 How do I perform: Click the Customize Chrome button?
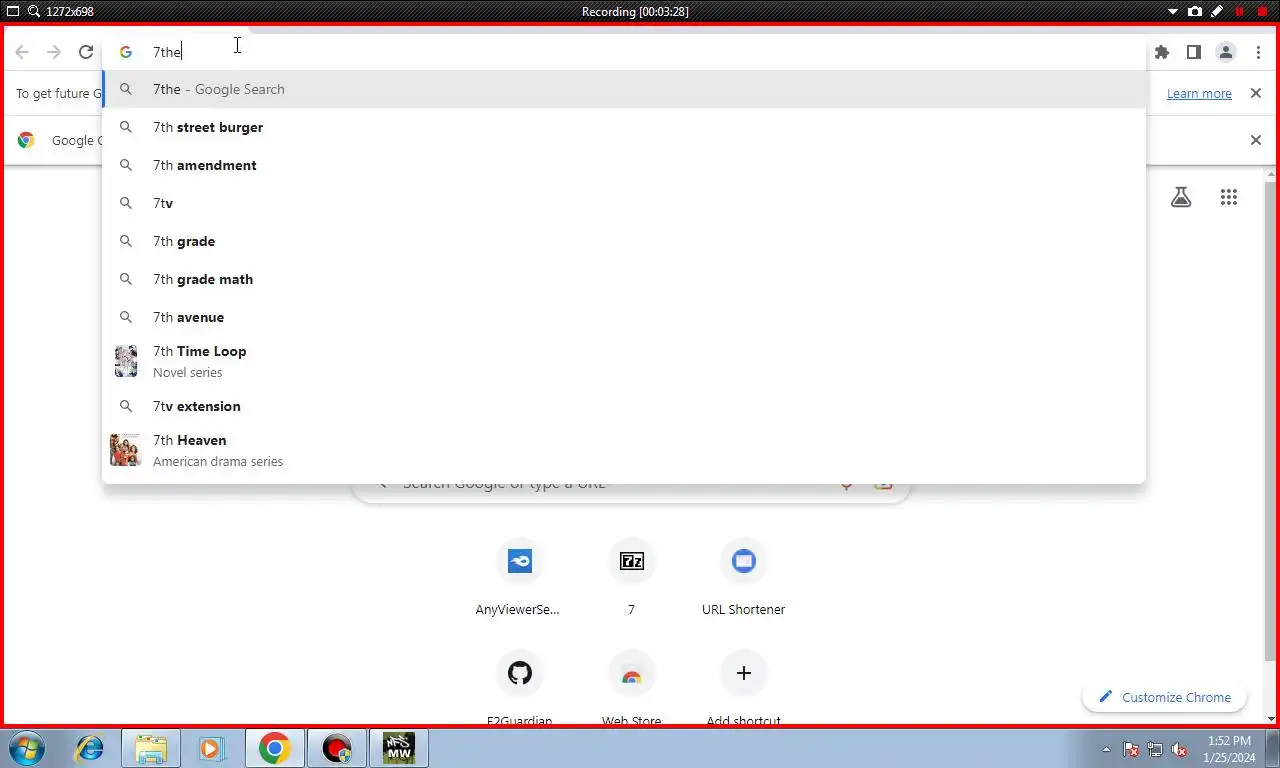point(1164,697)
